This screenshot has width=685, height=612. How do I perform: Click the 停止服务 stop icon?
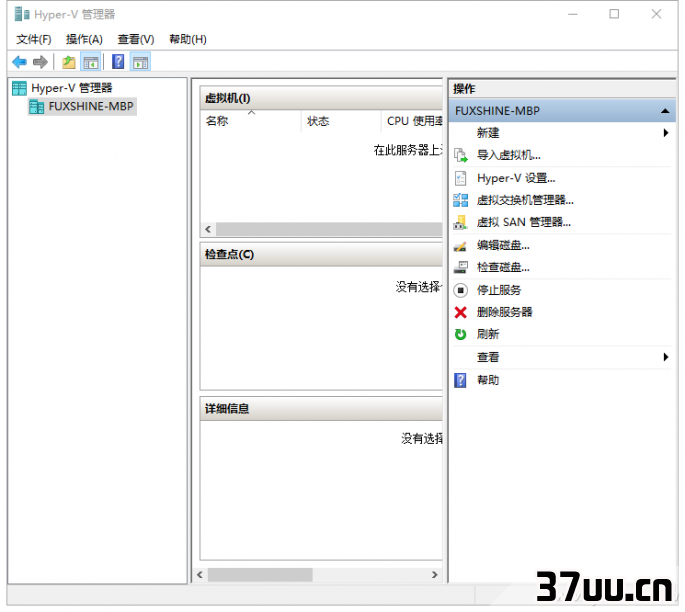460,290
